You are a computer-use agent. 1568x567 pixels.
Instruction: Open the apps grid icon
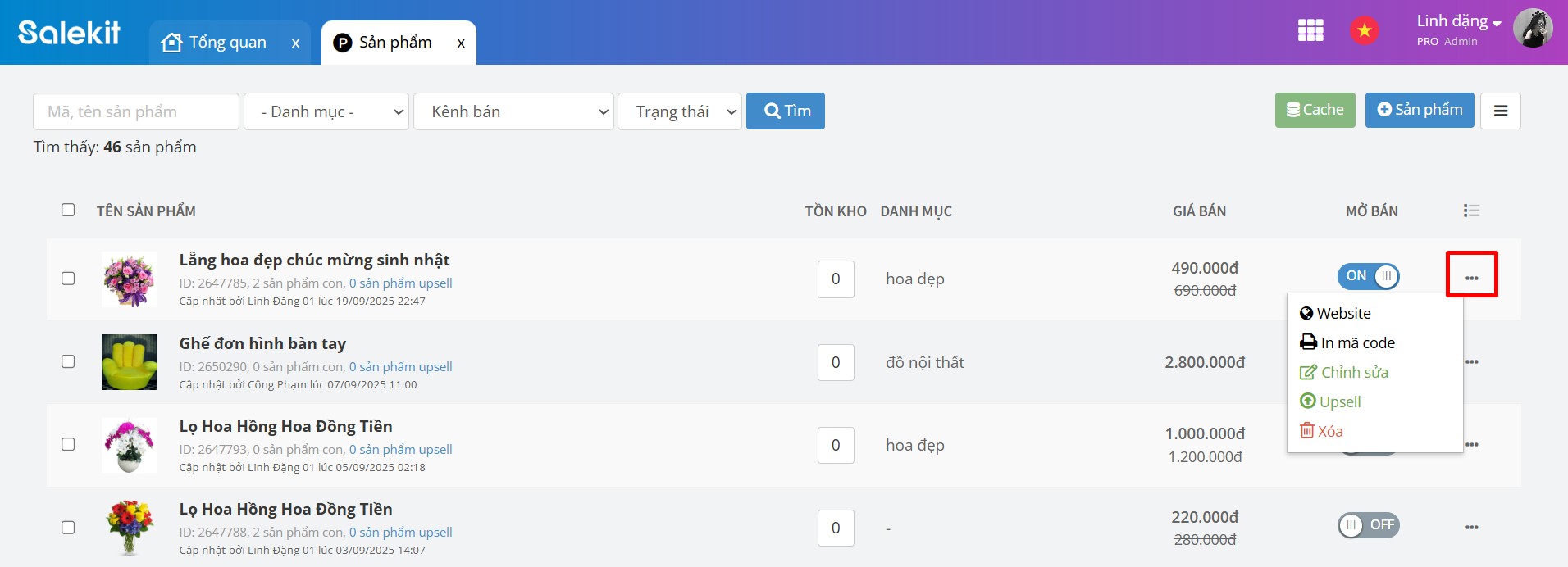click(x=1310, y=30)
